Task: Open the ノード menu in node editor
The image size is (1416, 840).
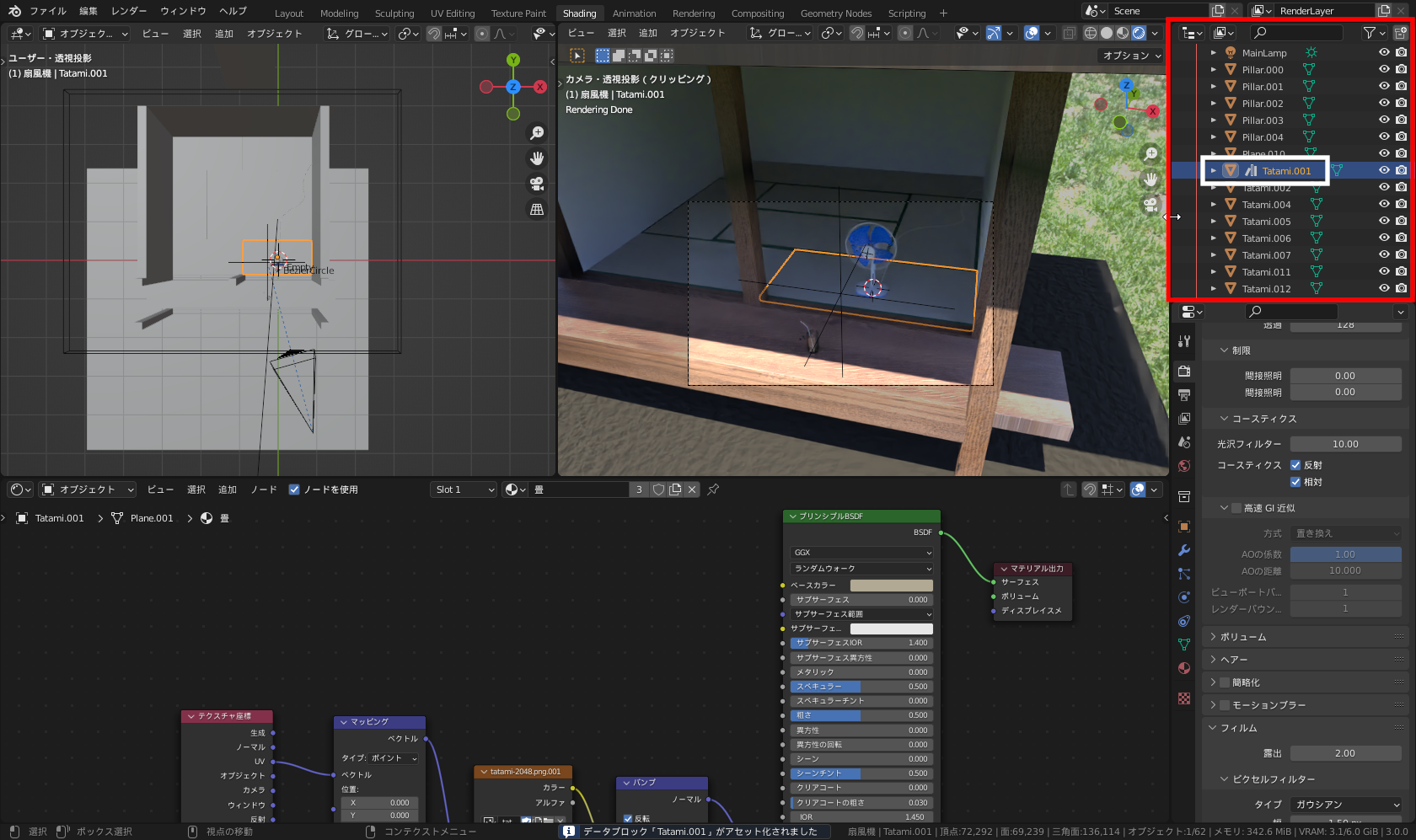Action: [264, 490]
